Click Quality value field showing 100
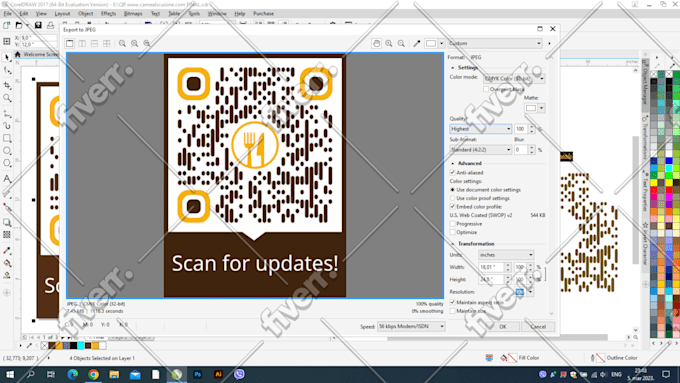Image resolution: width=680 pixels, height=383 pixels. click(x=520, y=129)
